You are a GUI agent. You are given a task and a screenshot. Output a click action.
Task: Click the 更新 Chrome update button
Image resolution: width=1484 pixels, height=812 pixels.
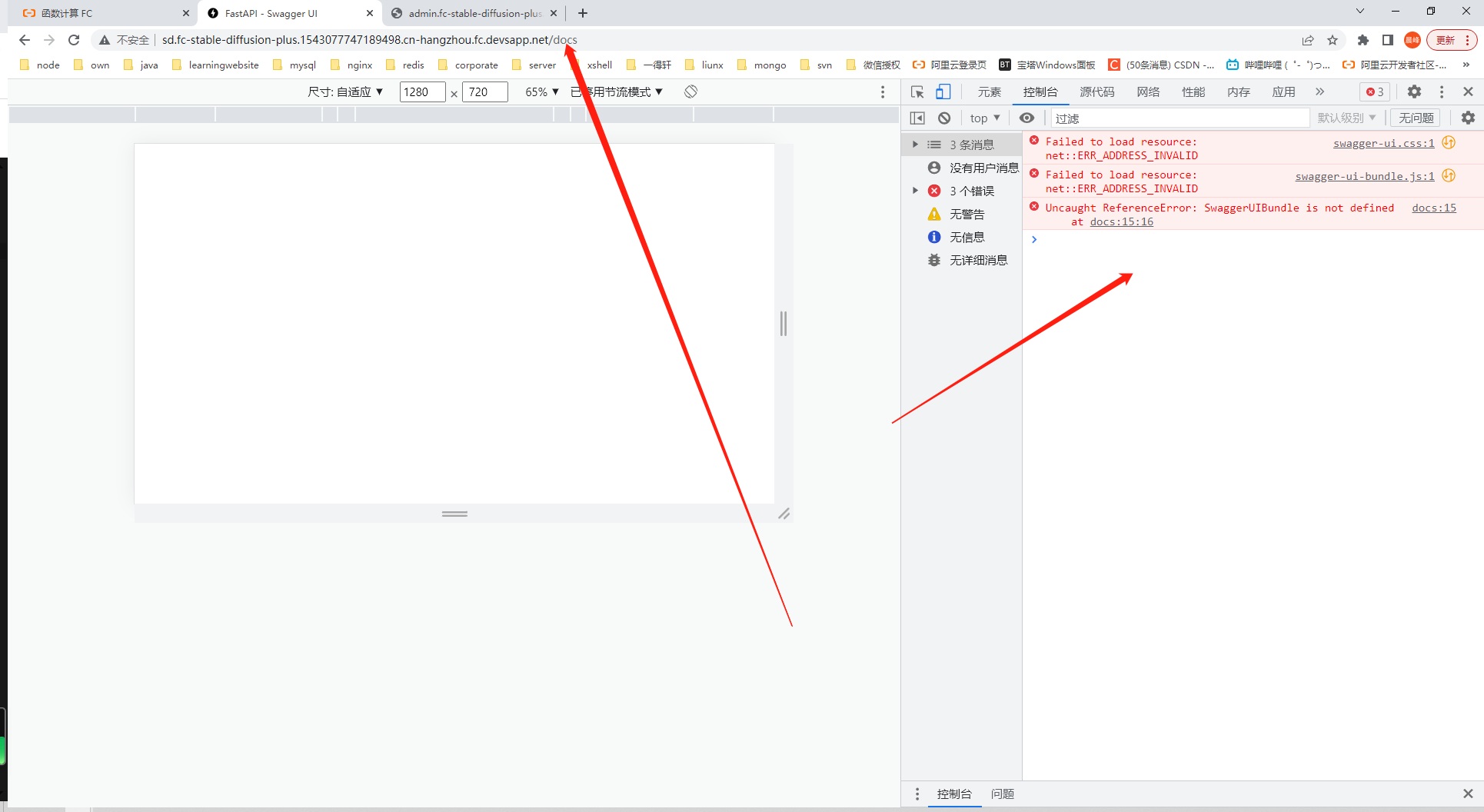(x=1452, y=40)
